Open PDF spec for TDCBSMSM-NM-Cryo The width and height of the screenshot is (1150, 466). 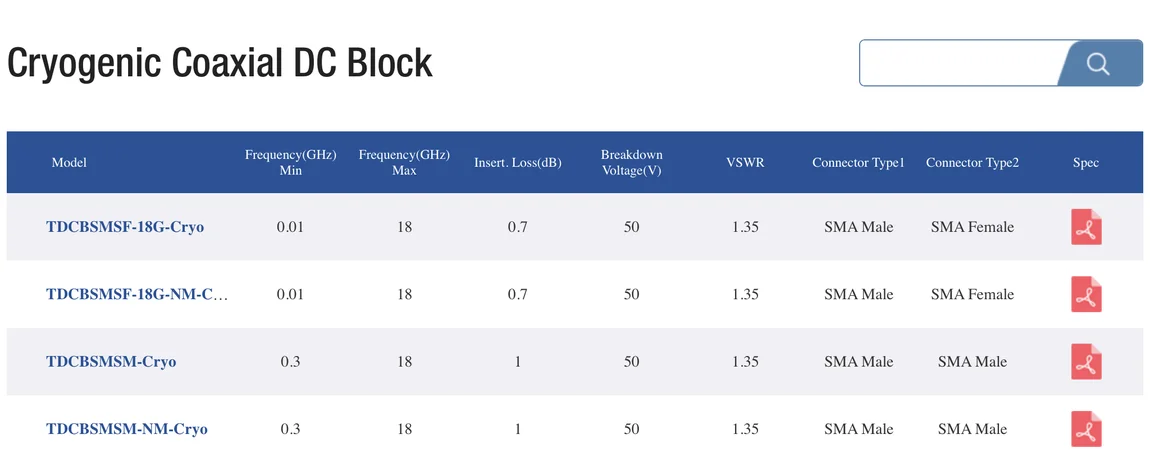[1086, 429]
